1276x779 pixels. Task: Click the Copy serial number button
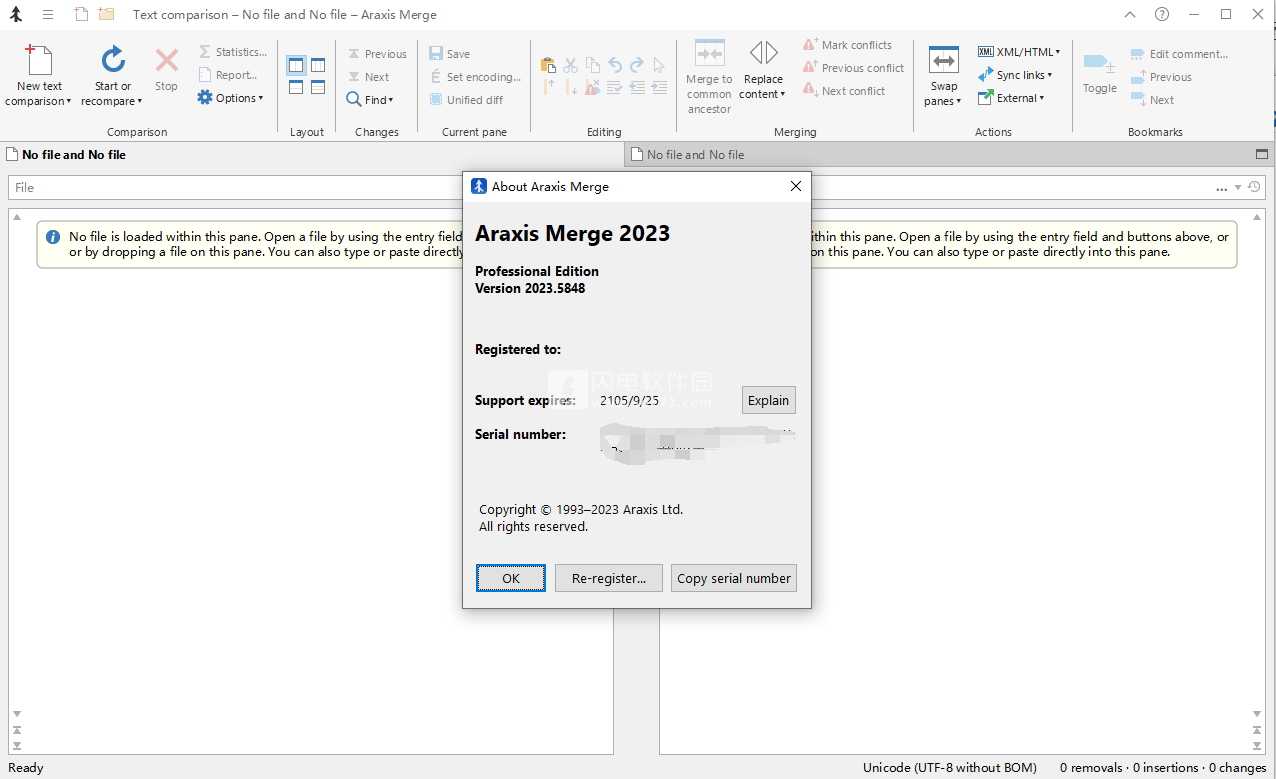[x=734, y=578]
